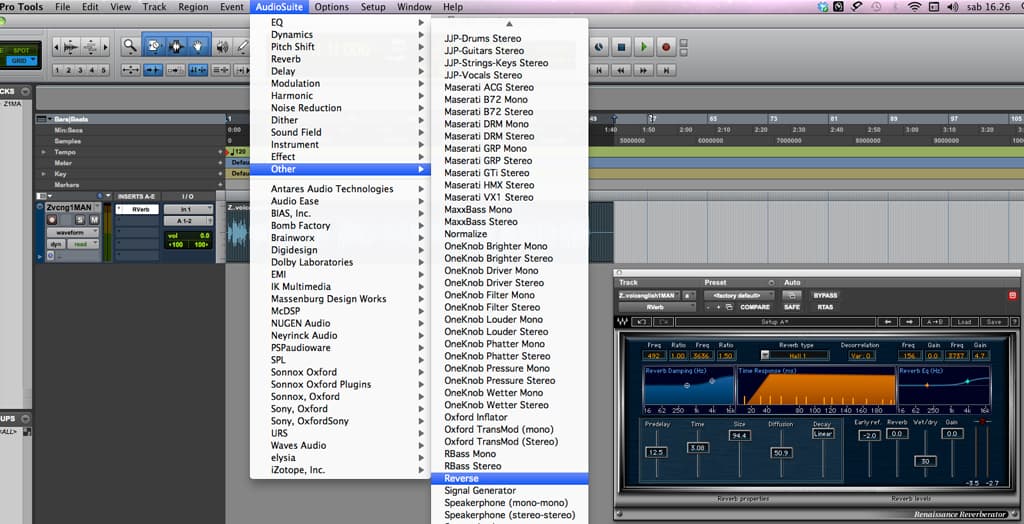Open the track's waveform view selector
The image size is (1024, 524).
coord(72,232)
